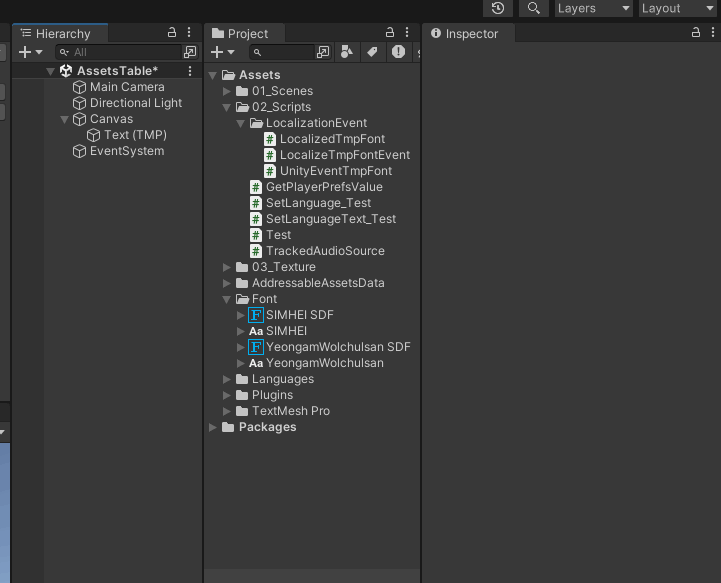Collapse the Assets root folder

212,75
